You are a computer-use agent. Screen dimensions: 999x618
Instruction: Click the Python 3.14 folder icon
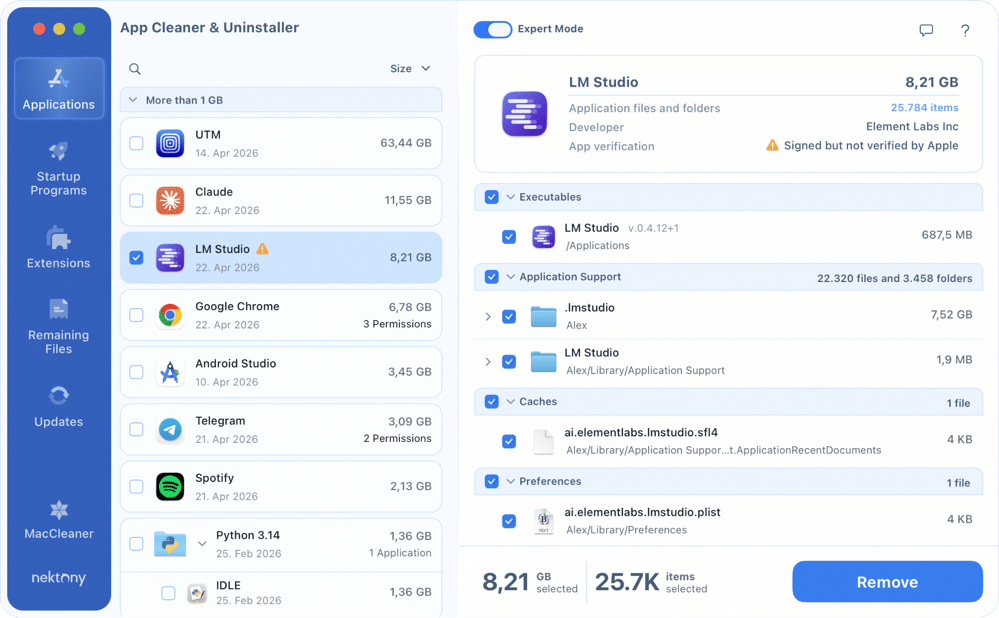[x=170, y=544]
